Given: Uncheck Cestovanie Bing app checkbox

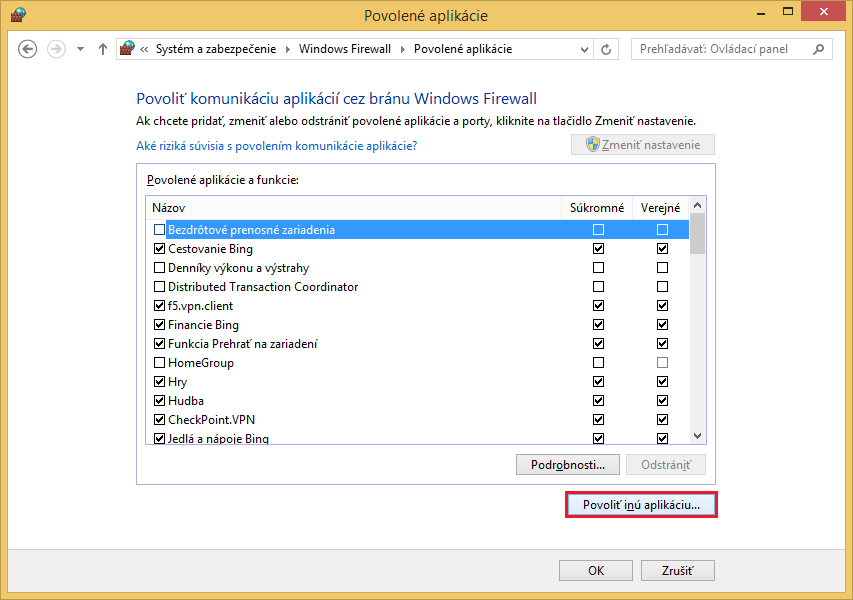Looking at the screenshot, I should [x=159, y=249].
